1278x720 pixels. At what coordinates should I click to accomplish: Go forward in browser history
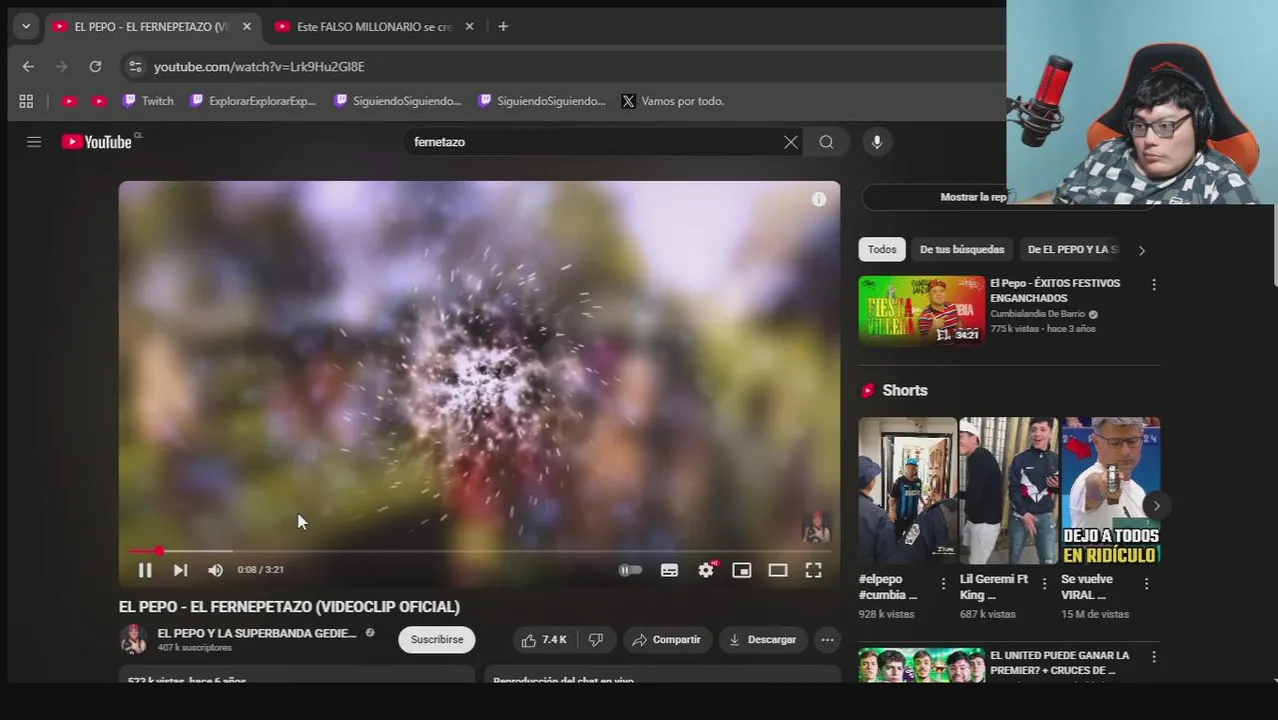click(62, 67)
